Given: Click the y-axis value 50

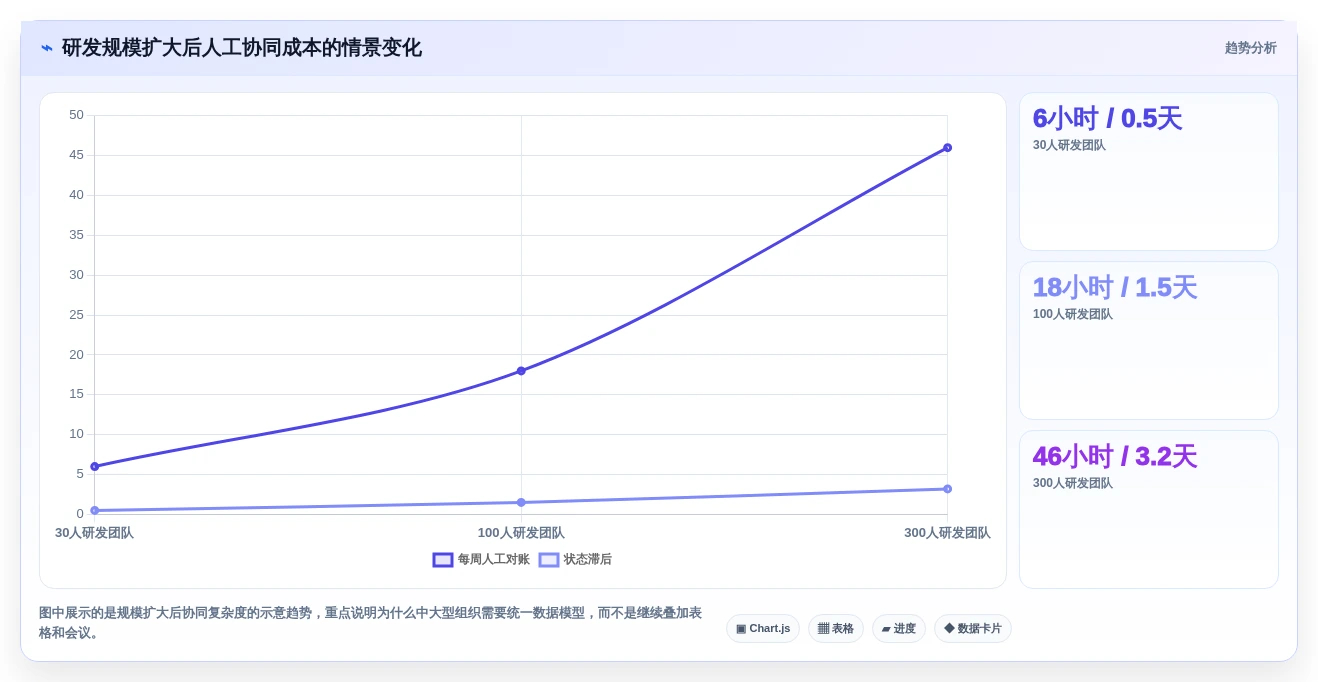Looking at the screenshot, I should (76, 115).
